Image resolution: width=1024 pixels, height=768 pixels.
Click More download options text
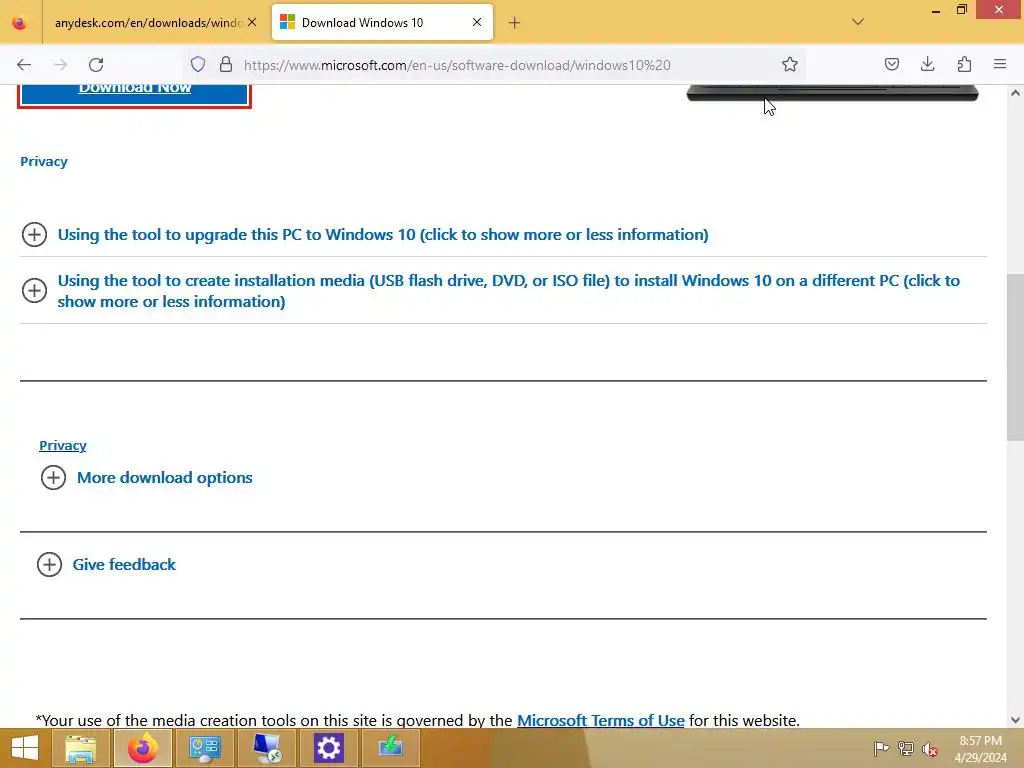(165, 477)
